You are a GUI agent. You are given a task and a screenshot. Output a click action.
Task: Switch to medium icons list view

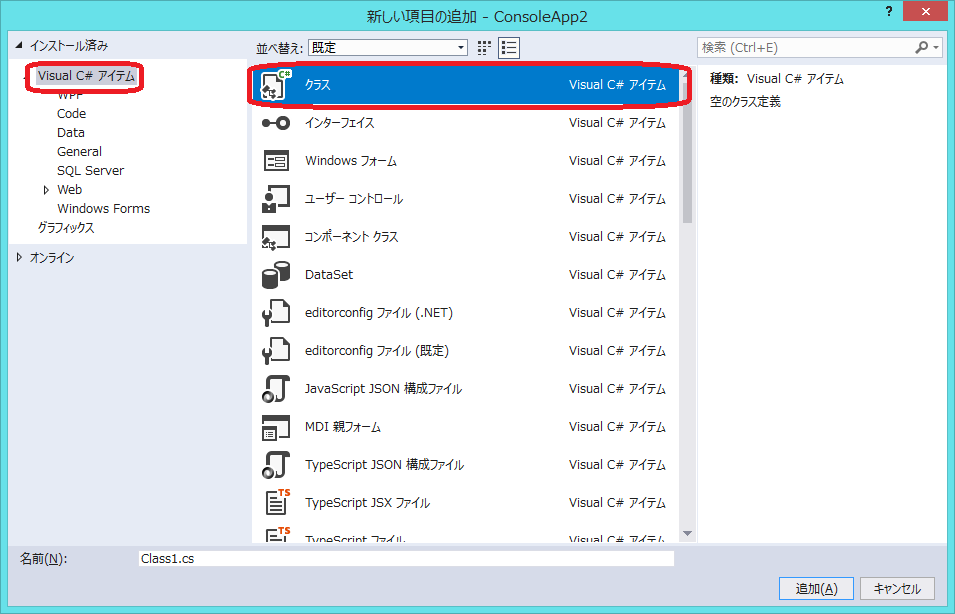[x=509, y=48]
